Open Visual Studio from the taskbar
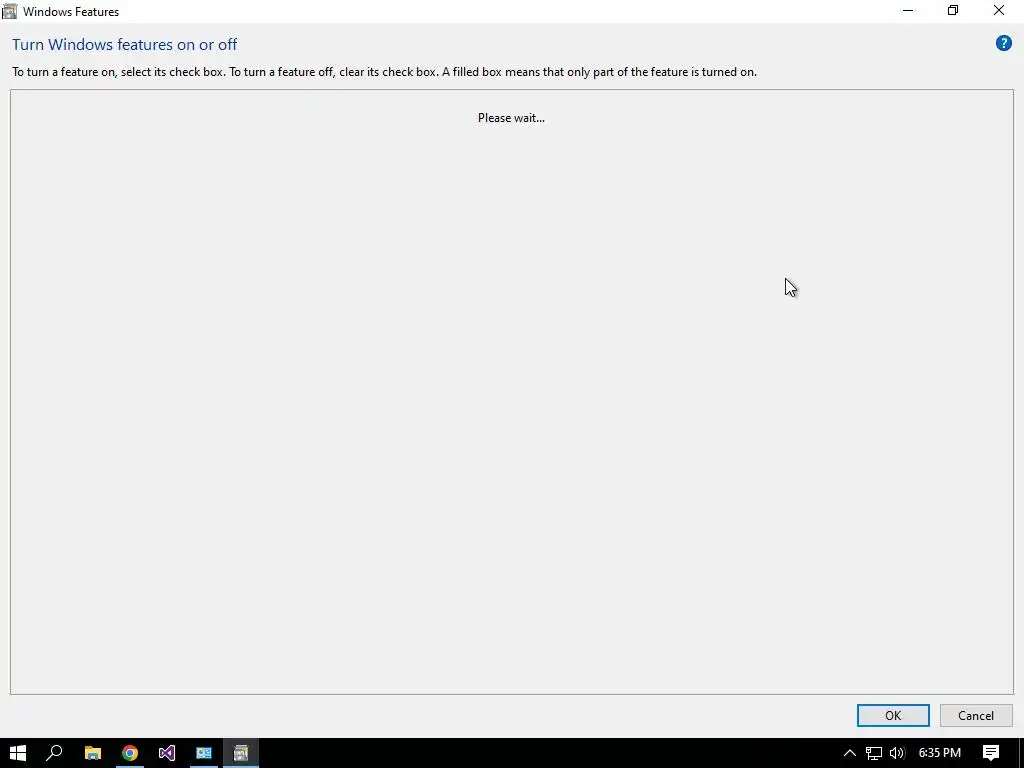Screen dimensions: 1024x768 [167, 753]
